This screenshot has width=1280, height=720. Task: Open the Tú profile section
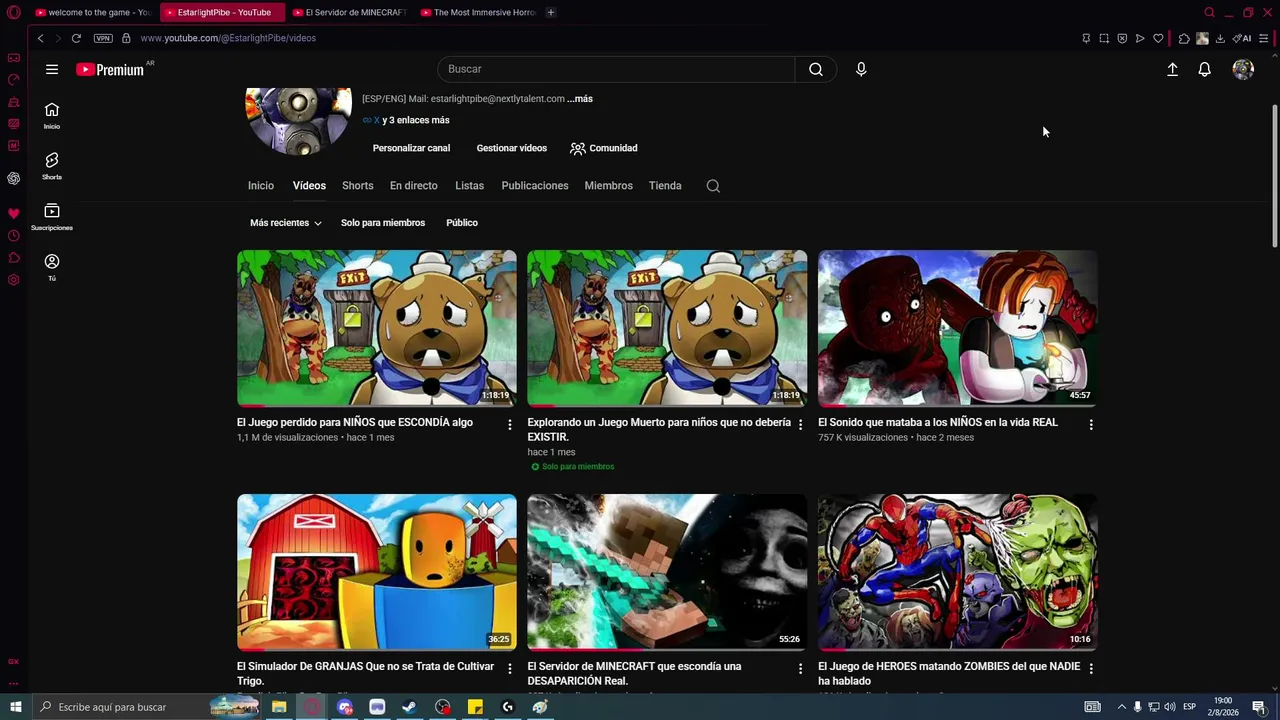click(52, 267)
